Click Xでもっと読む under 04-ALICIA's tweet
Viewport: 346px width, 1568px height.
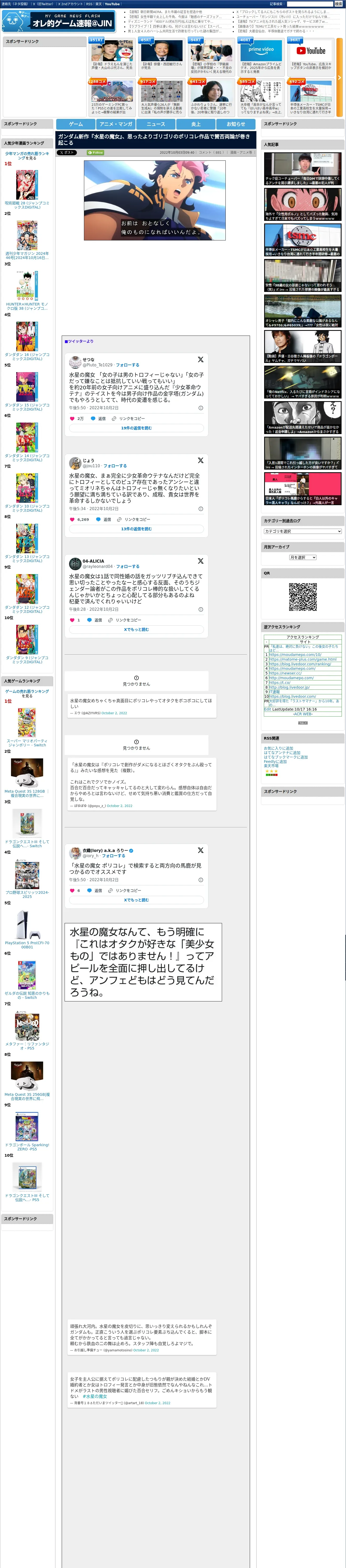pyautogui.click(x=137, y=629)
